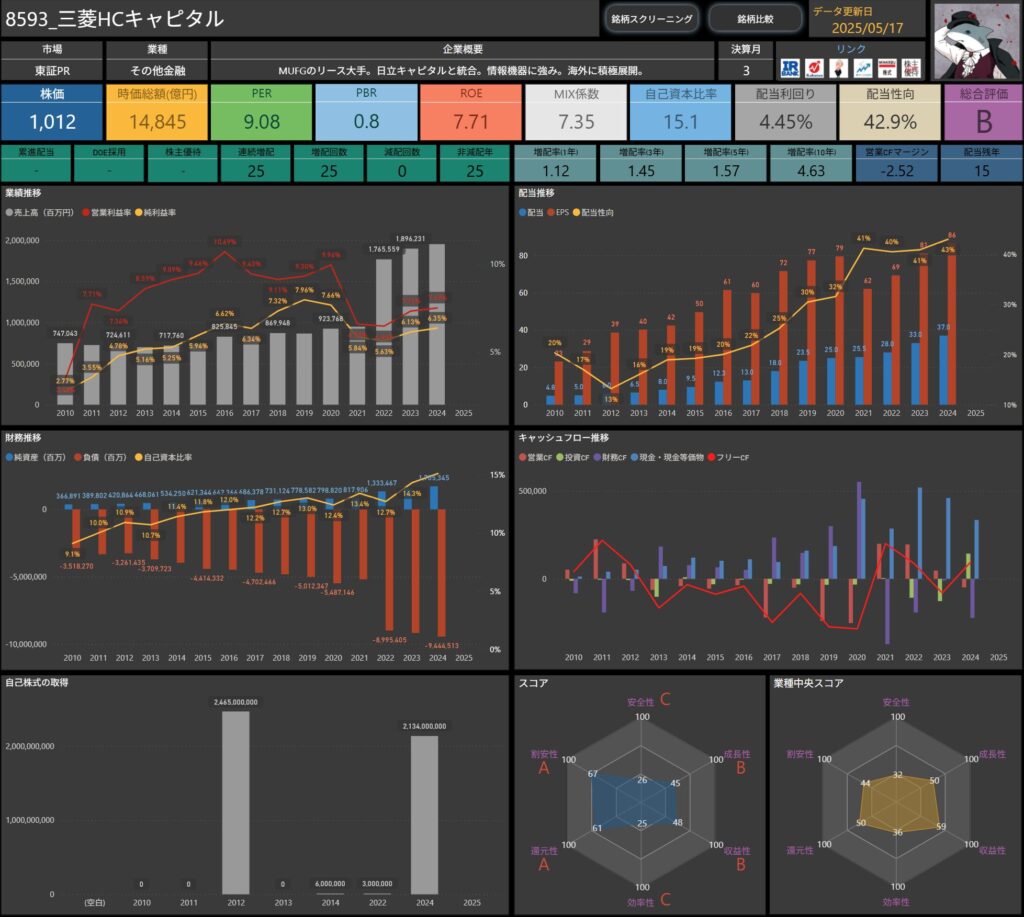
Task: Open the Rakuten securities link icon
Action: click(x=814, y=68)
